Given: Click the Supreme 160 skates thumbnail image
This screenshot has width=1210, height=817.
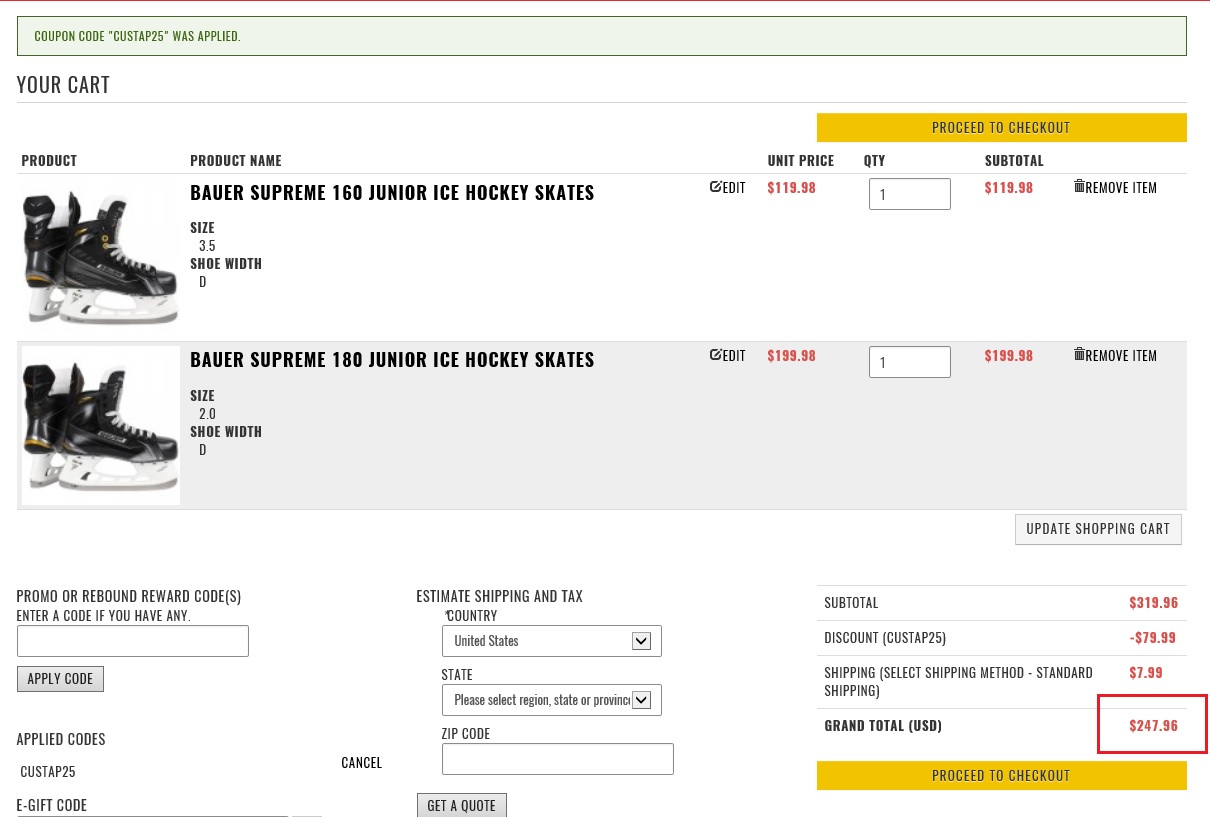Looking at the screenshot, I should (x=101, y=256).
